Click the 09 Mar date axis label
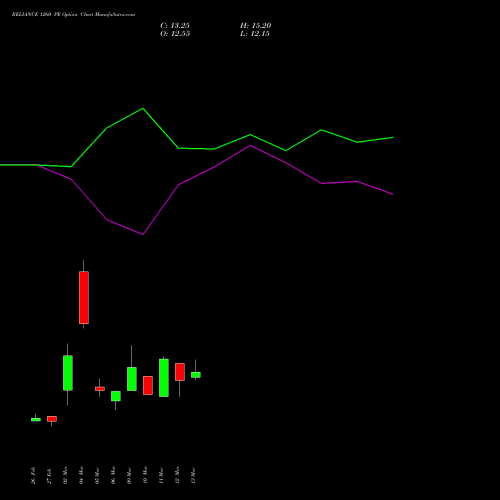500x500 pixels. pos(129,476)
